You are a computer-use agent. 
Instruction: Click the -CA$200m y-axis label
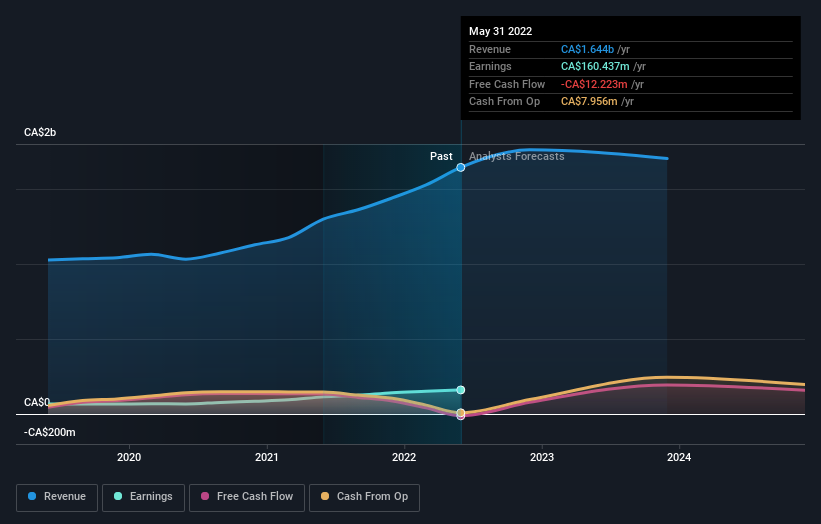tap(50, 432)
